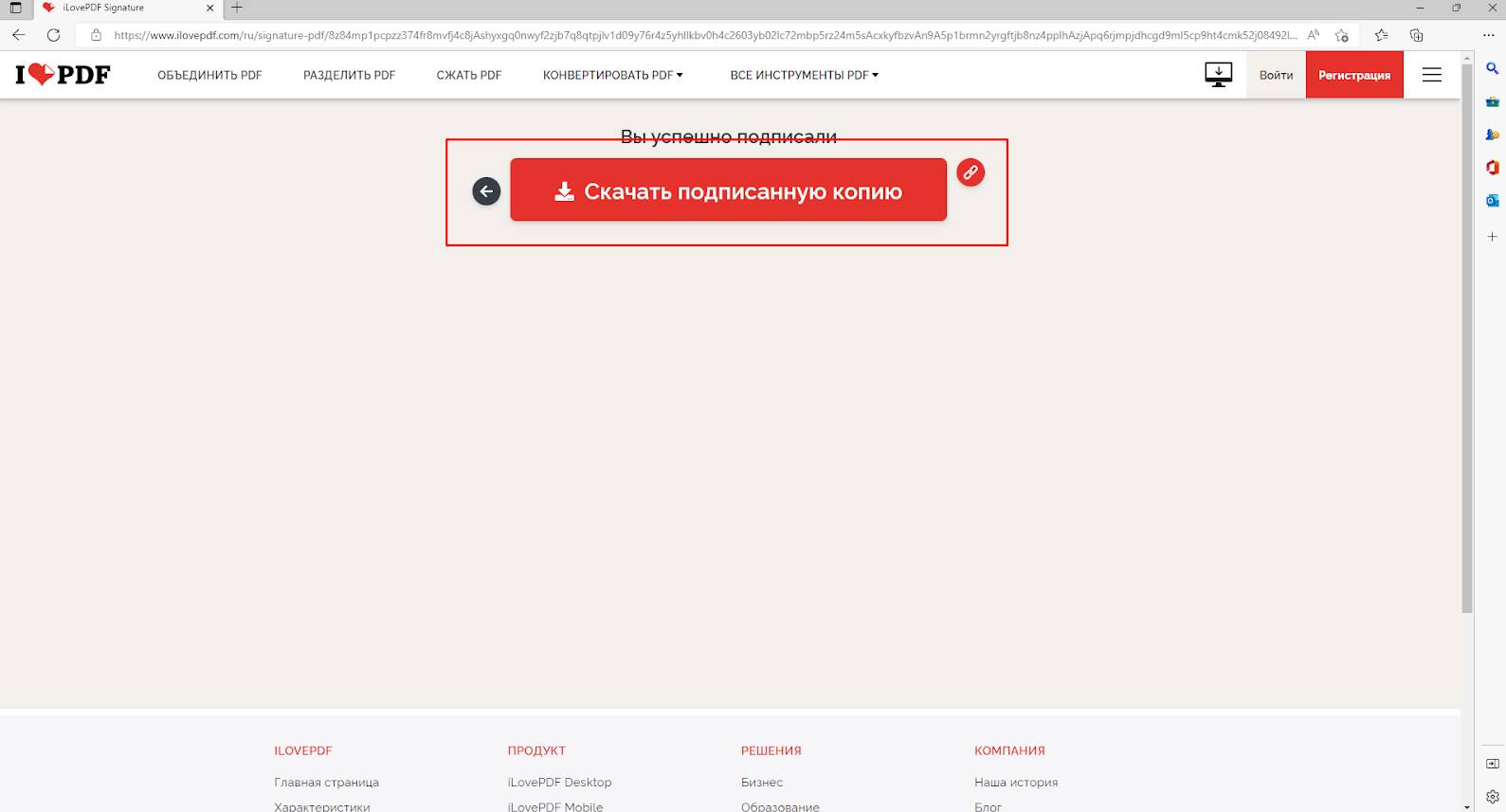Open a new browser tab

click(237, 8)
